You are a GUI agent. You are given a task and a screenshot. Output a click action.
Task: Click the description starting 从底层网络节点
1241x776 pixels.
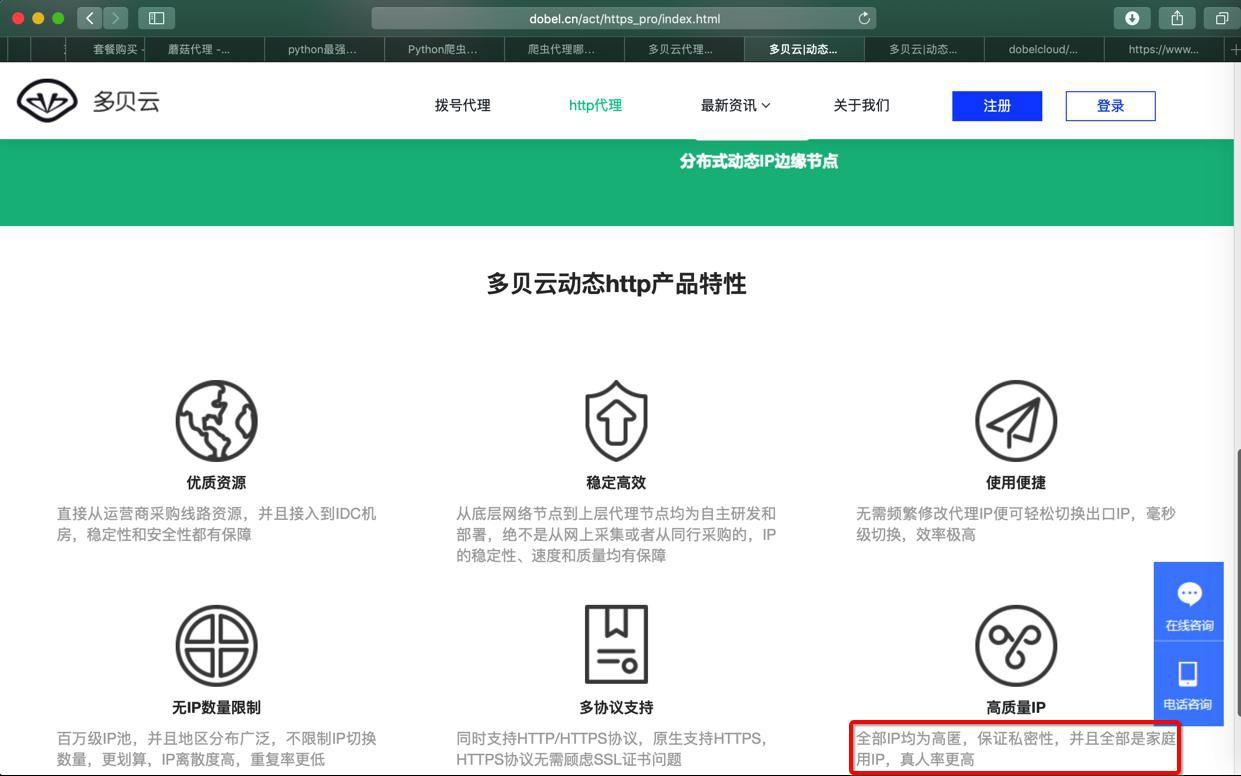click(x=616, y=534)
